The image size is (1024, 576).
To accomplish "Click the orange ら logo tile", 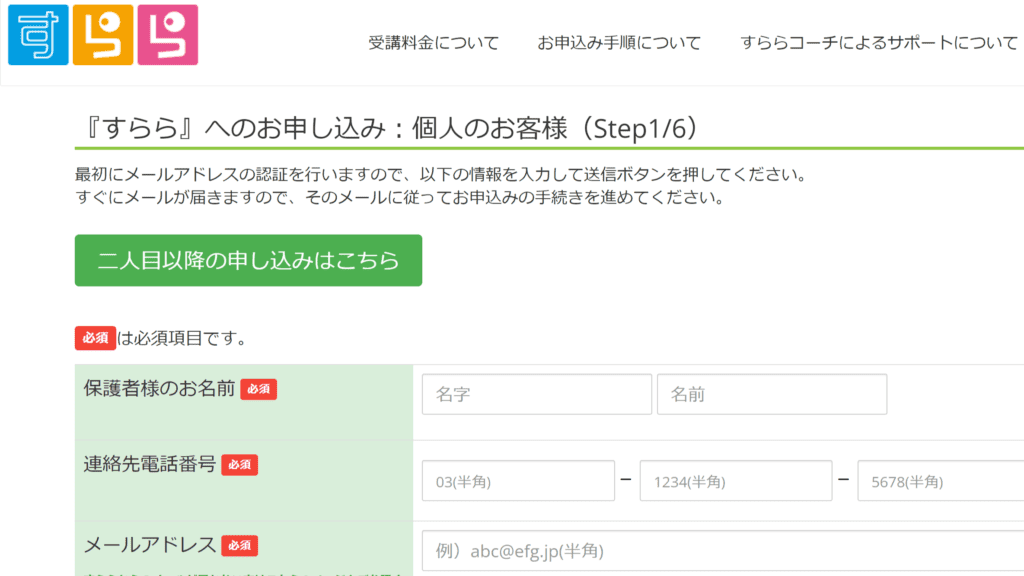I will 103,35.
